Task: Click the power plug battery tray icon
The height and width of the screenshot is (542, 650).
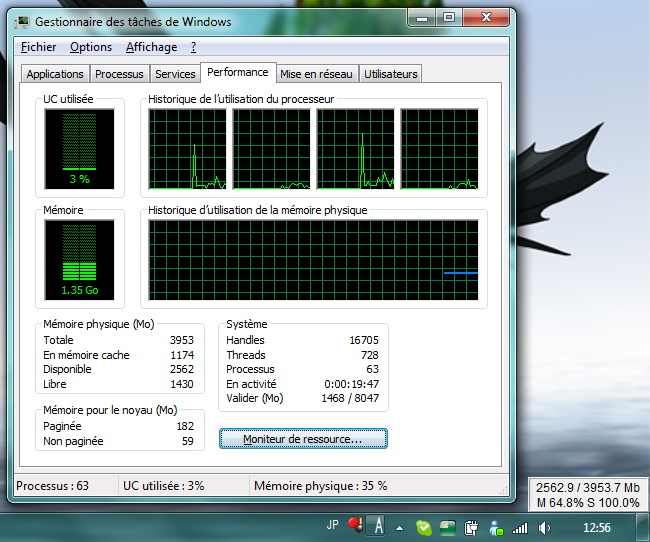Action: pyautogui.click(x=471, y=527)
